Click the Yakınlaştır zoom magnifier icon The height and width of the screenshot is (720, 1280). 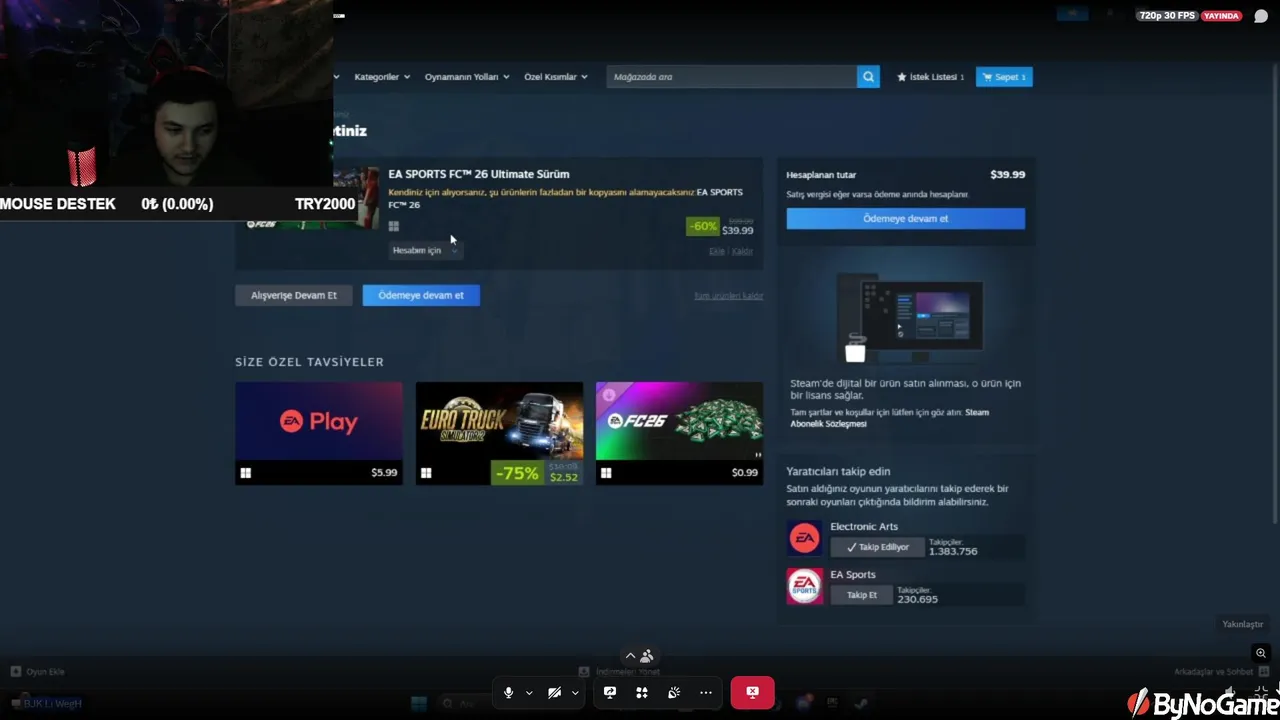coord(1261,653)
